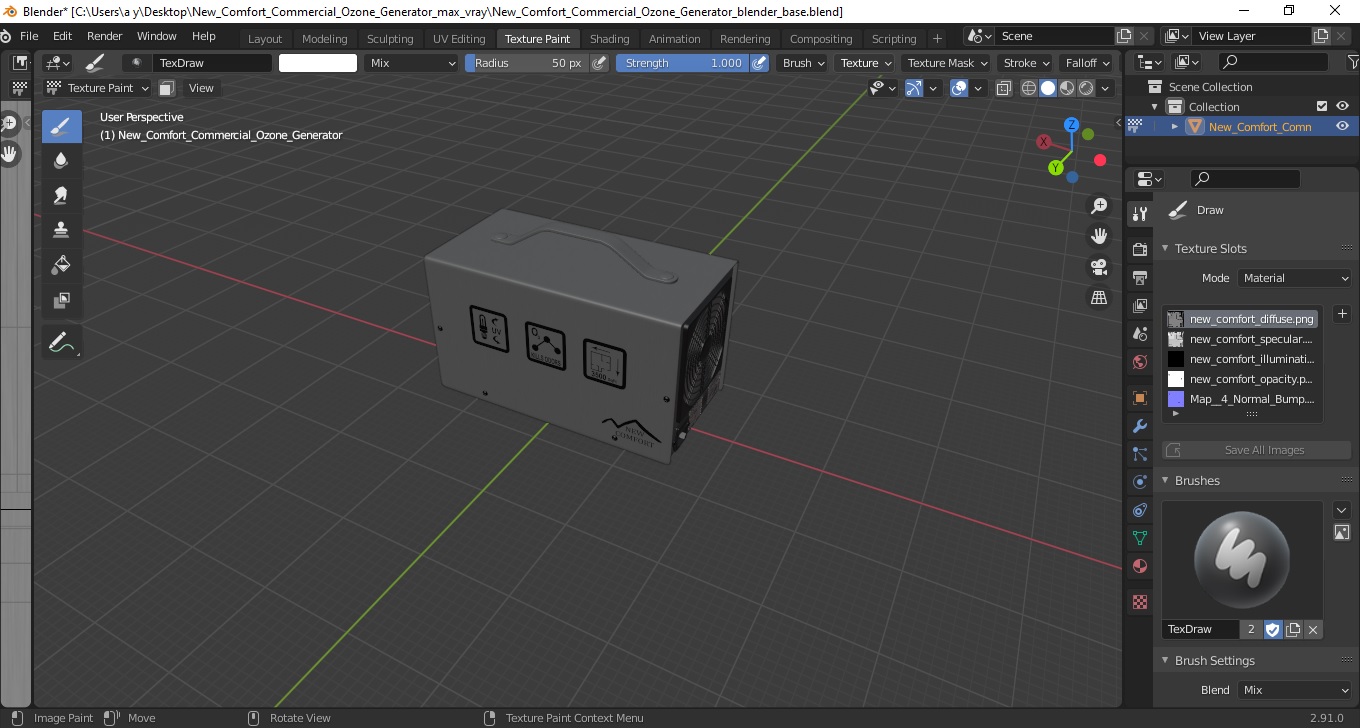Hide Collection with its eye icon
This screenshot has height=728, width=1360.
tap(1342, 106)
